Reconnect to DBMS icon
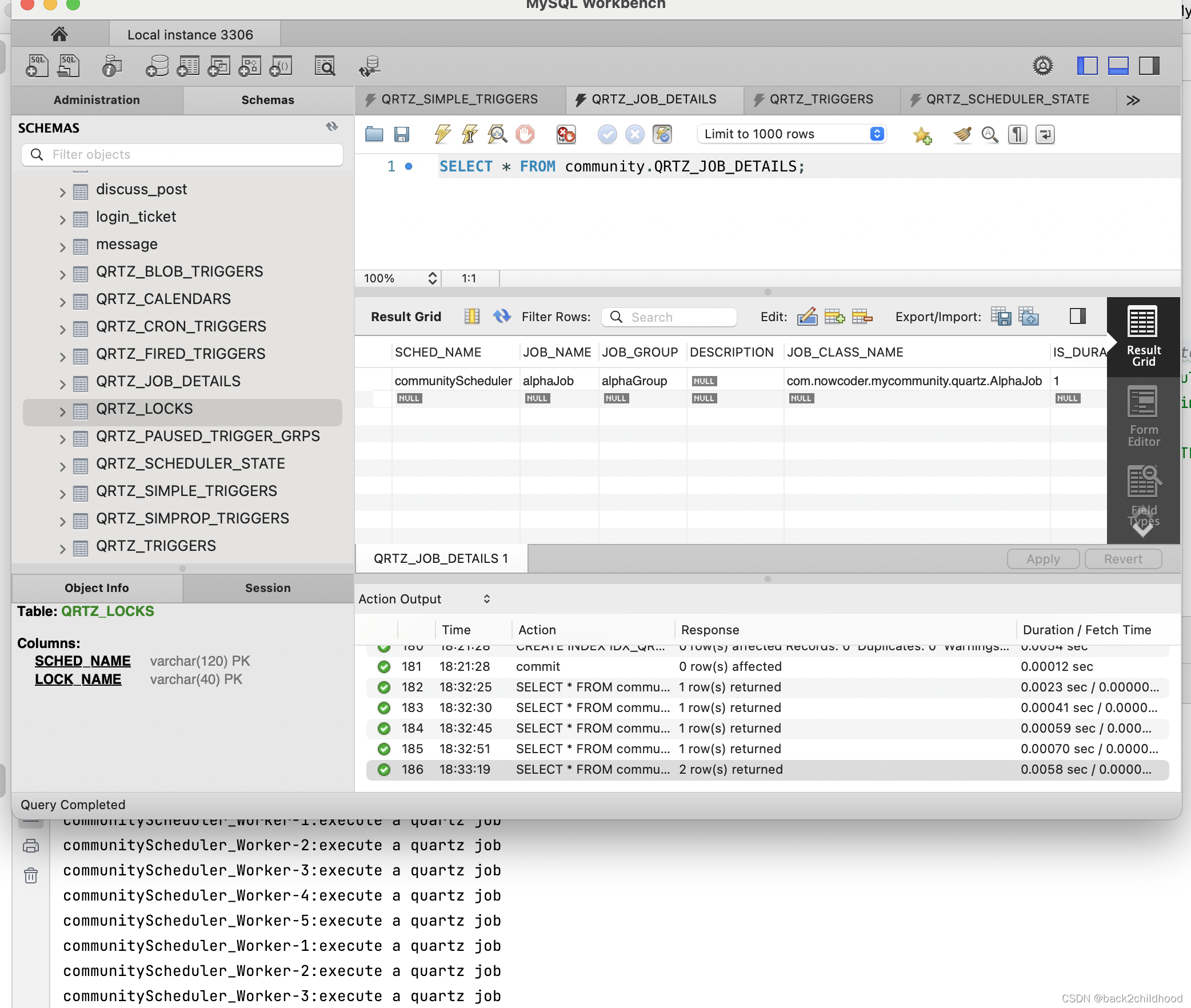1191x1008 pixels. pyautogui.click(x=370, y=66)
